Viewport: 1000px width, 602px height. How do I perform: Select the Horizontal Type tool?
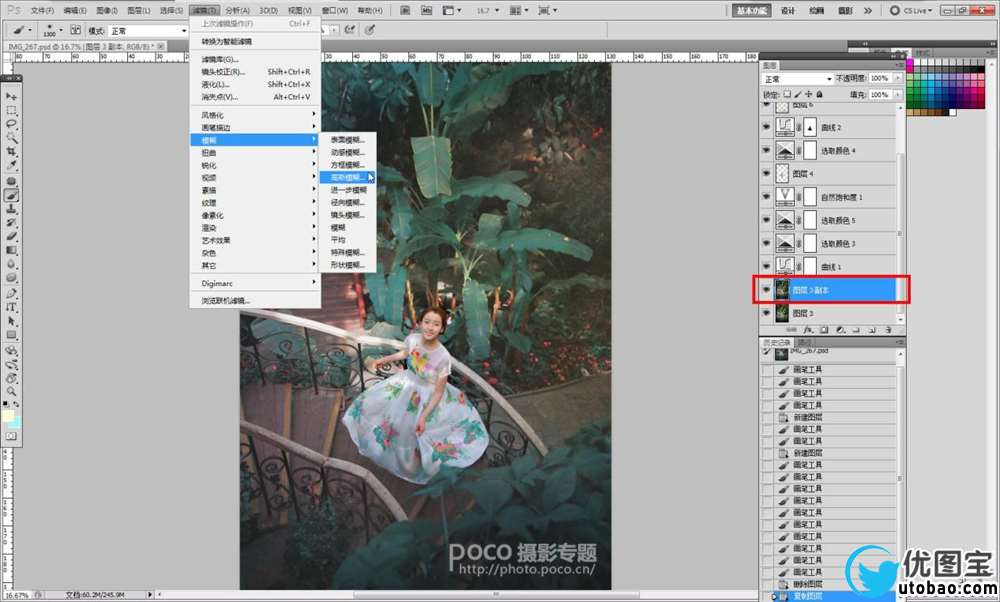coord(12,308)
